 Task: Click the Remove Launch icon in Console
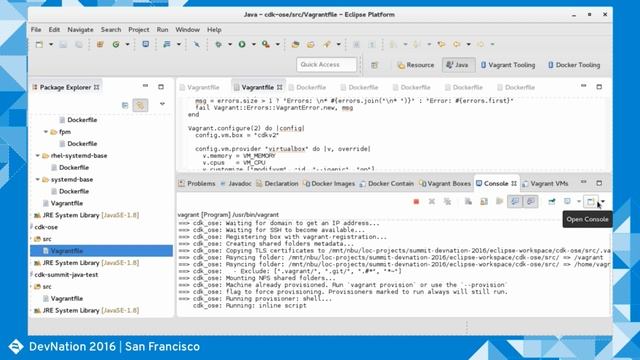point(431,202)
